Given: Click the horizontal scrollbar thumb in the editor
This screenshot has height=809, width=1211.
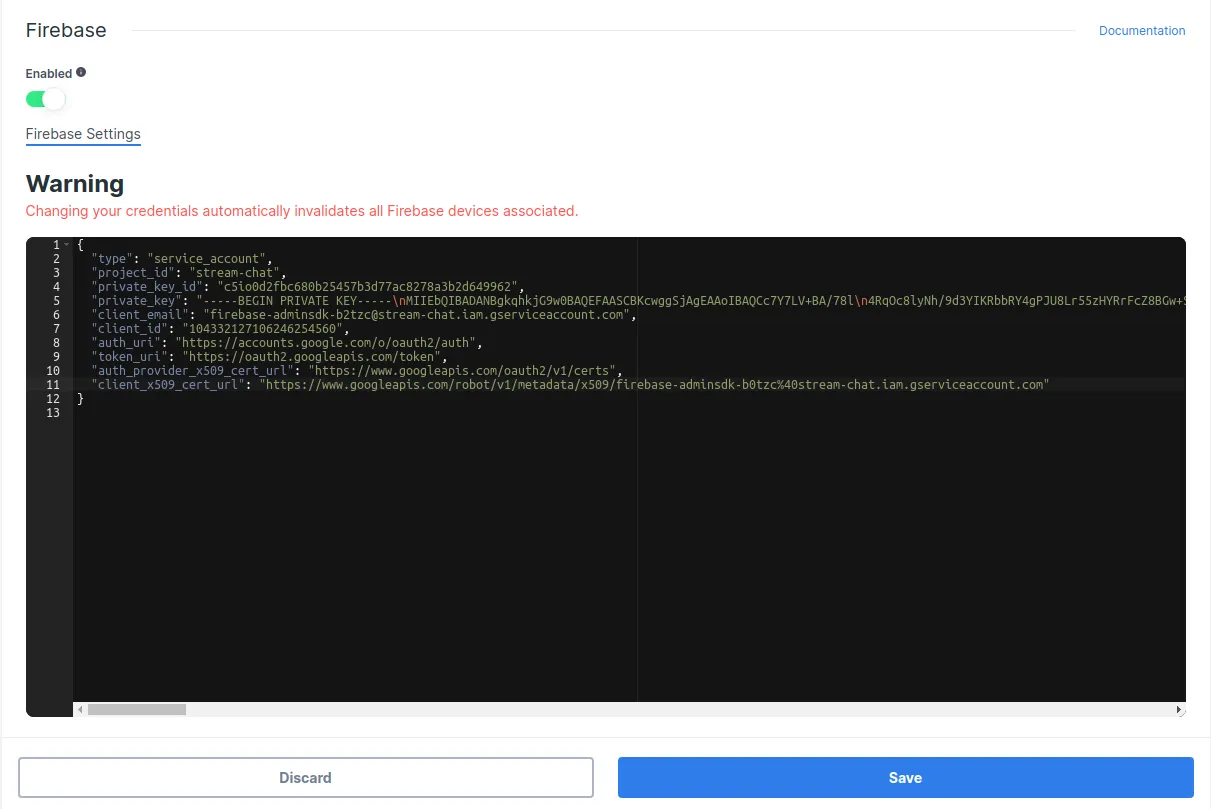Looking at the screenshot, I should point(135,709).
